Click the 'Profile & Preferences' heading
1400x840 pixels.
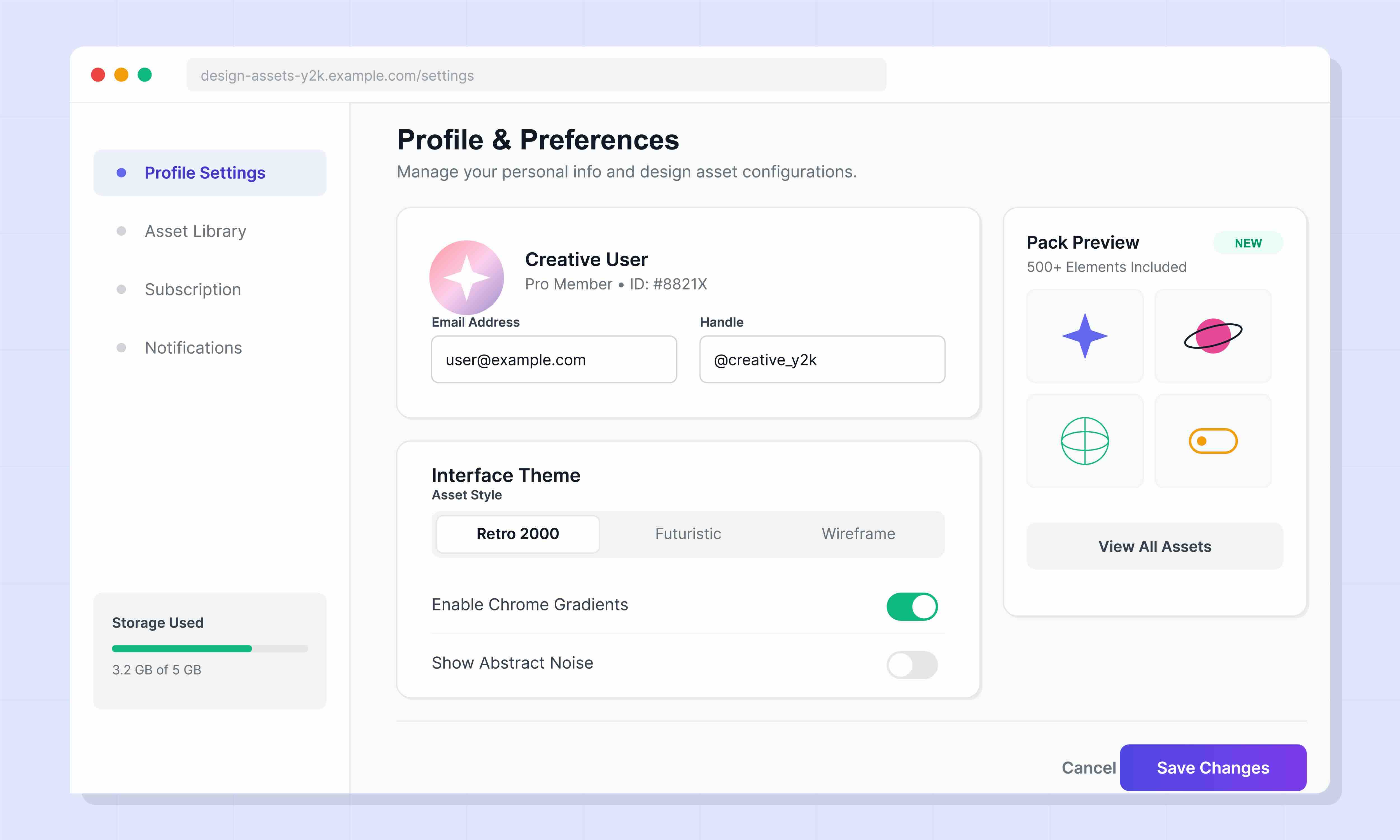point(538,140)
